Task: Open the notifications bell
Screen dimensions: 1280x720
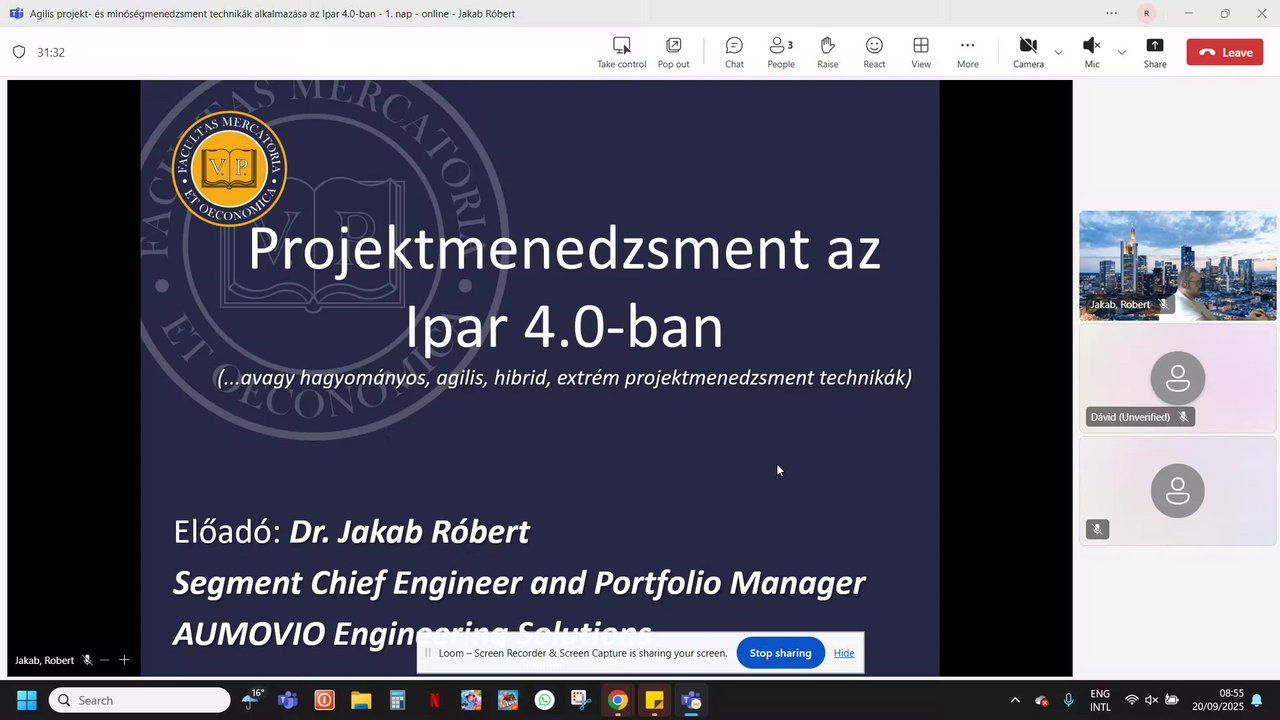Action: (x=1257, y=700)
